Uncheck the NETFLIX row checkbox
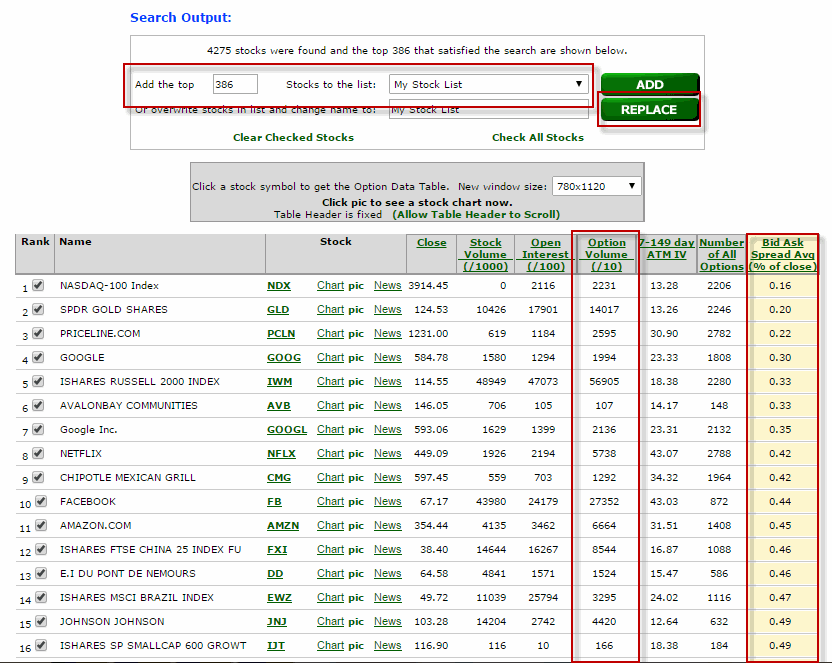Screen dimensions: 832x663 [x=38, y=453]
